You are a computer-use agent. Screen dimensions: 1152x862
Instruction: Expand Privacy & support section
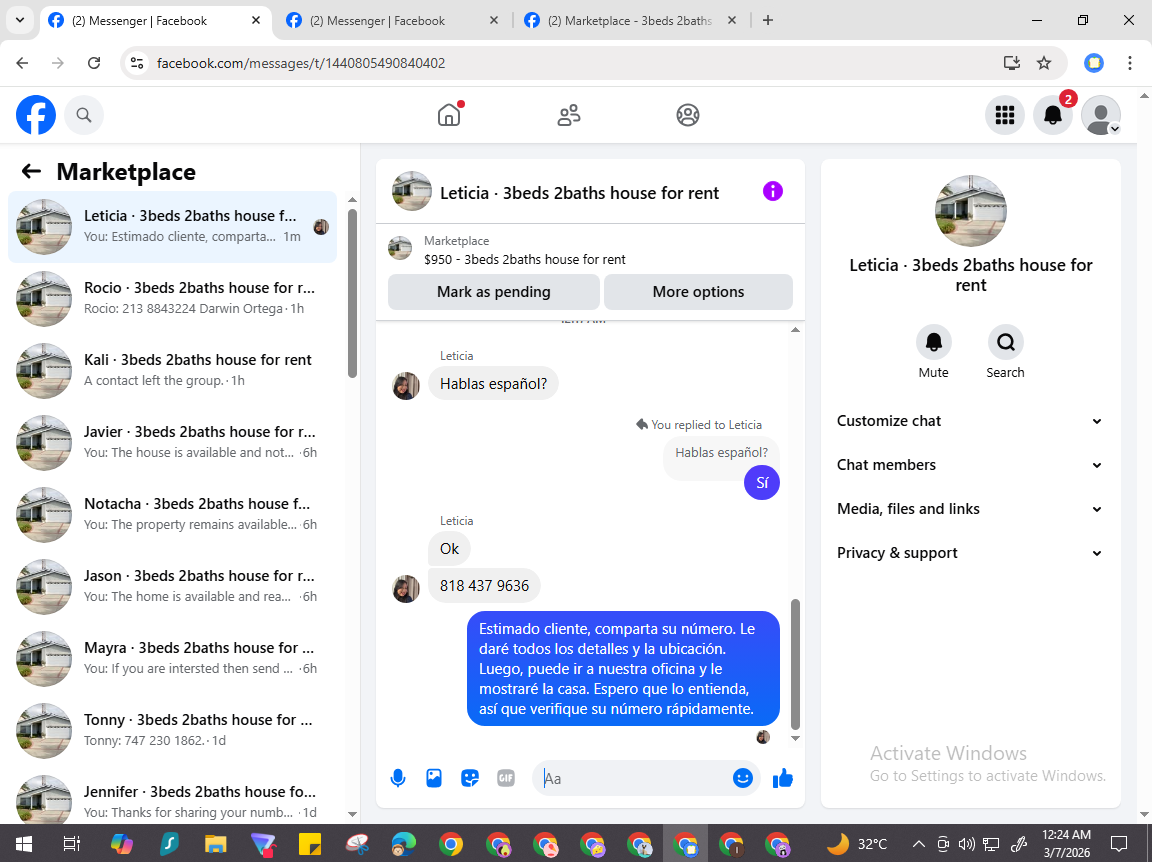(x=970, y=553)
